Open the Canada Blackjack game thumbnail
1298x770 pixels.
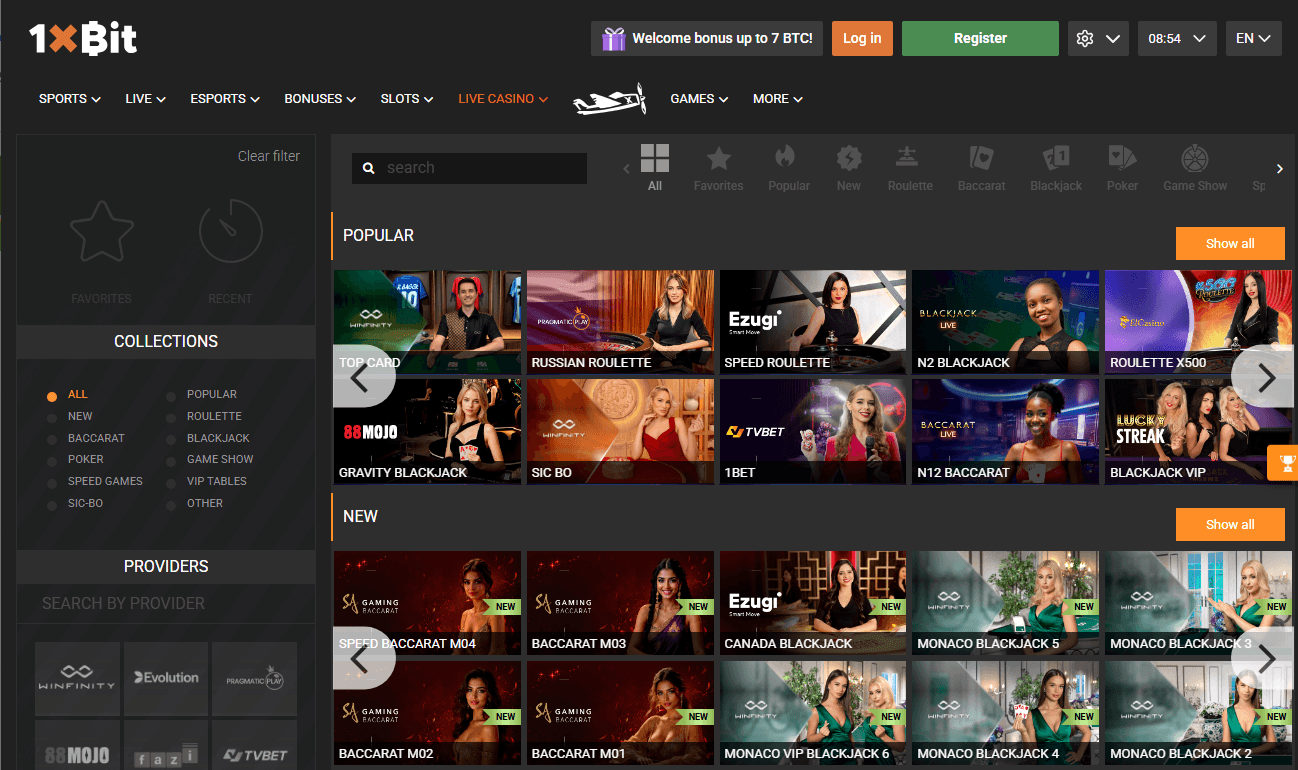coord(813,603)
